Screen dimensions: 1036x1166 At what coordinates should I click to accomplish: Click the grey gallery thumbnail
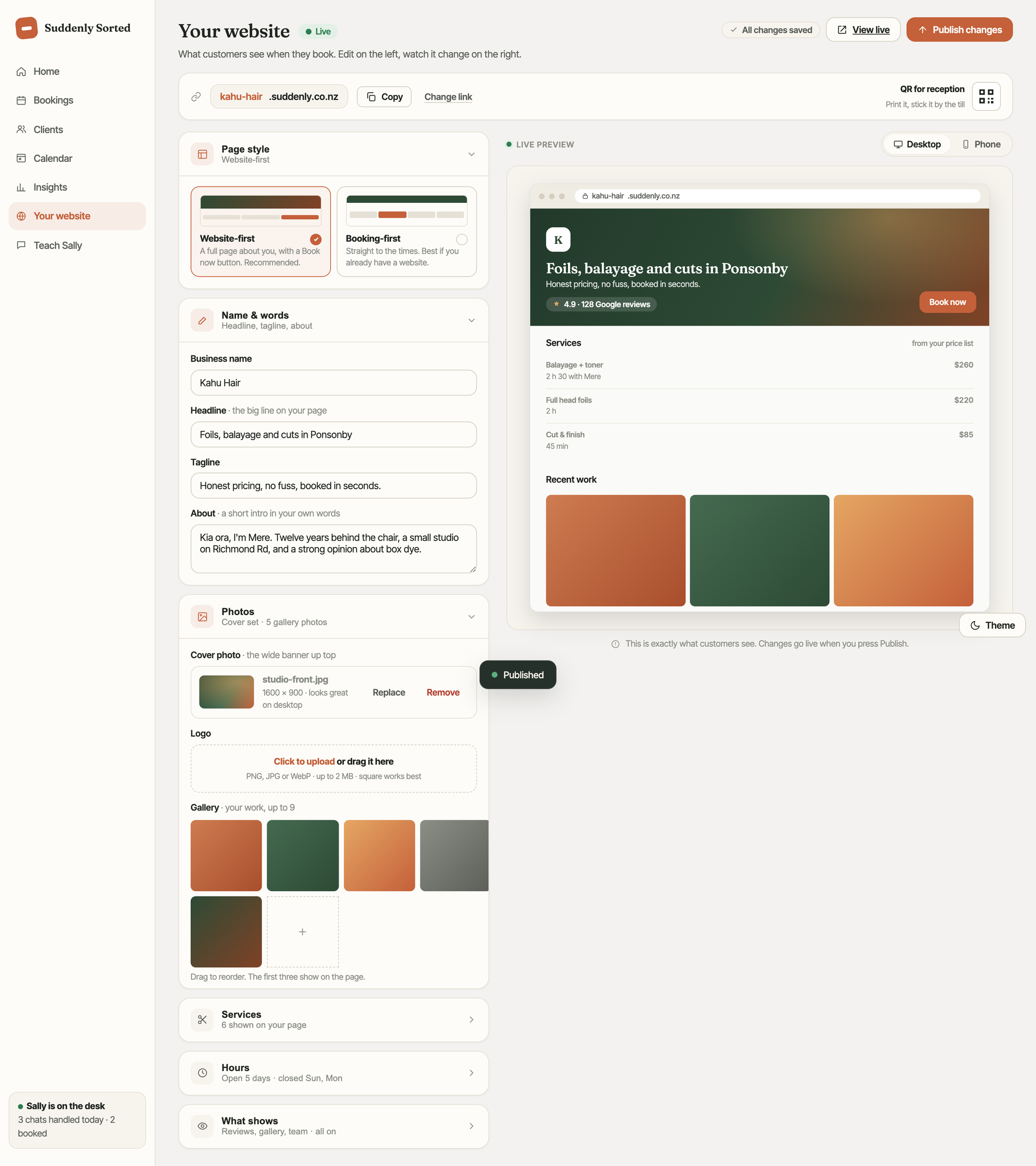[454, 856]
